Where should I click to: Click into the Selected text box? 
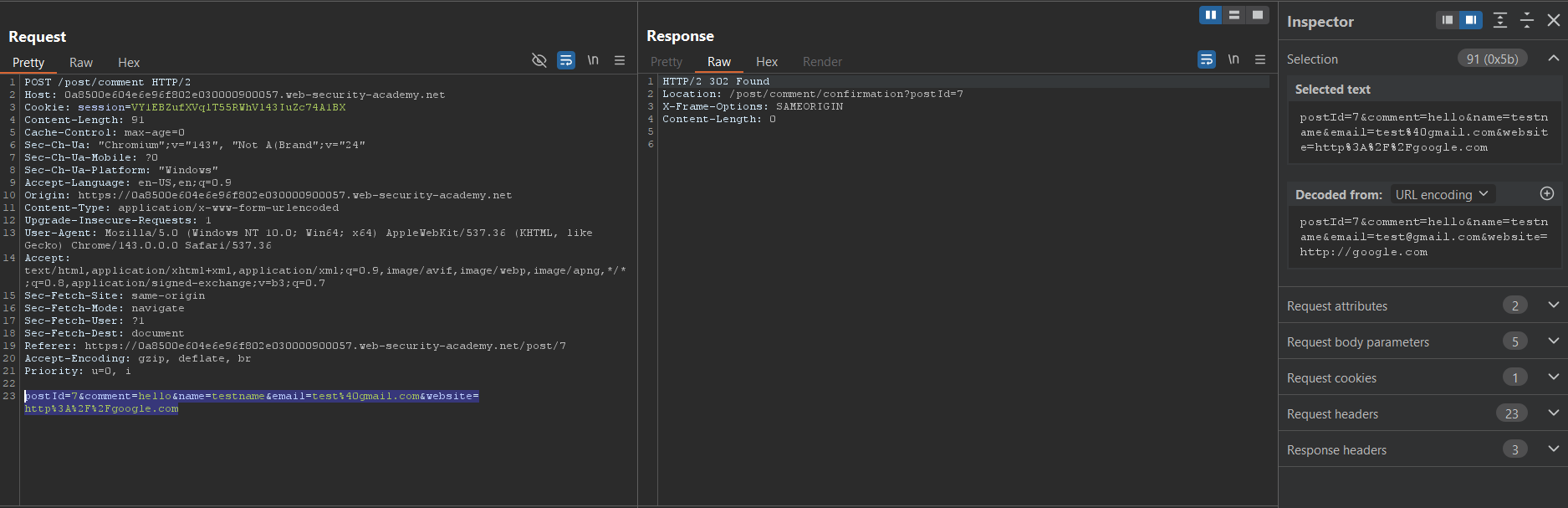click(1424, 132)
